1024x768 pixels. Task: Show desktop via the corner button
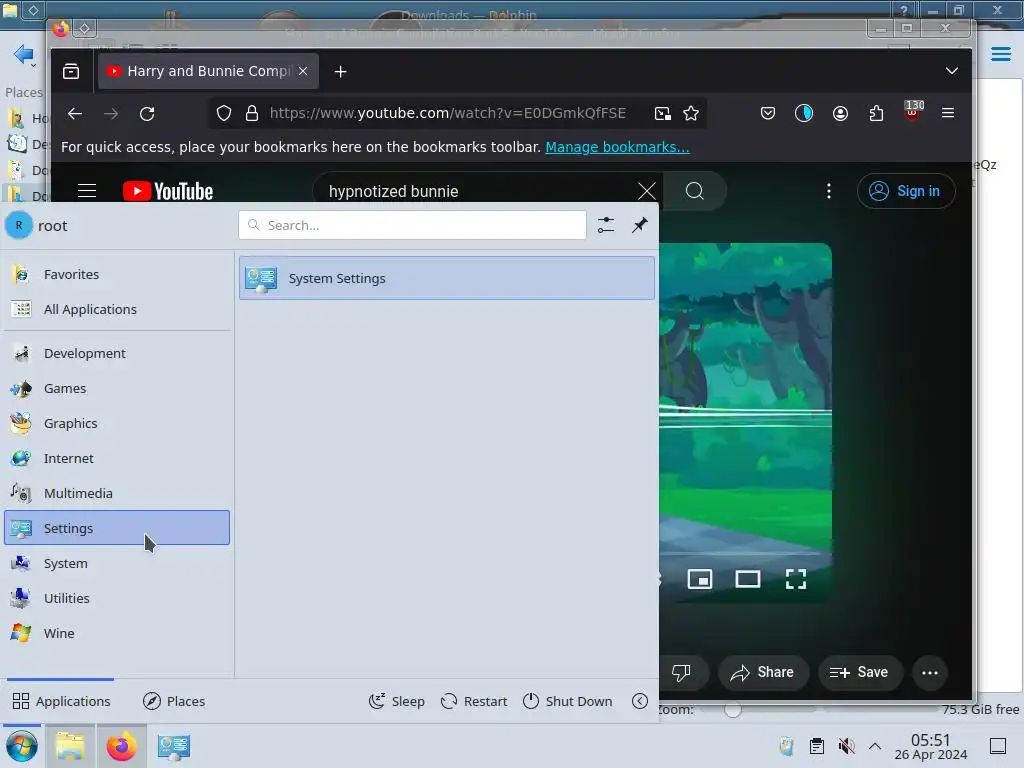tap(998, 746)
